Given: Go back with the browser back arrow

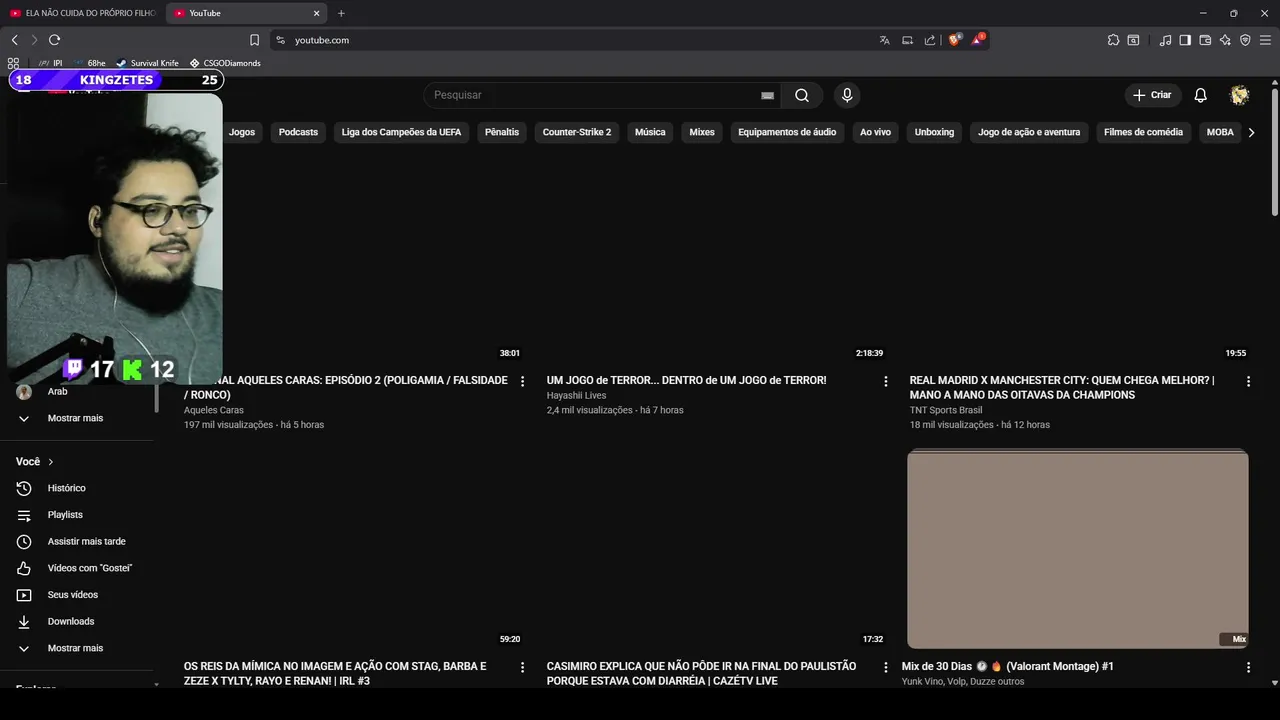Looking at the screenshot, I should [x=14, y=40].
